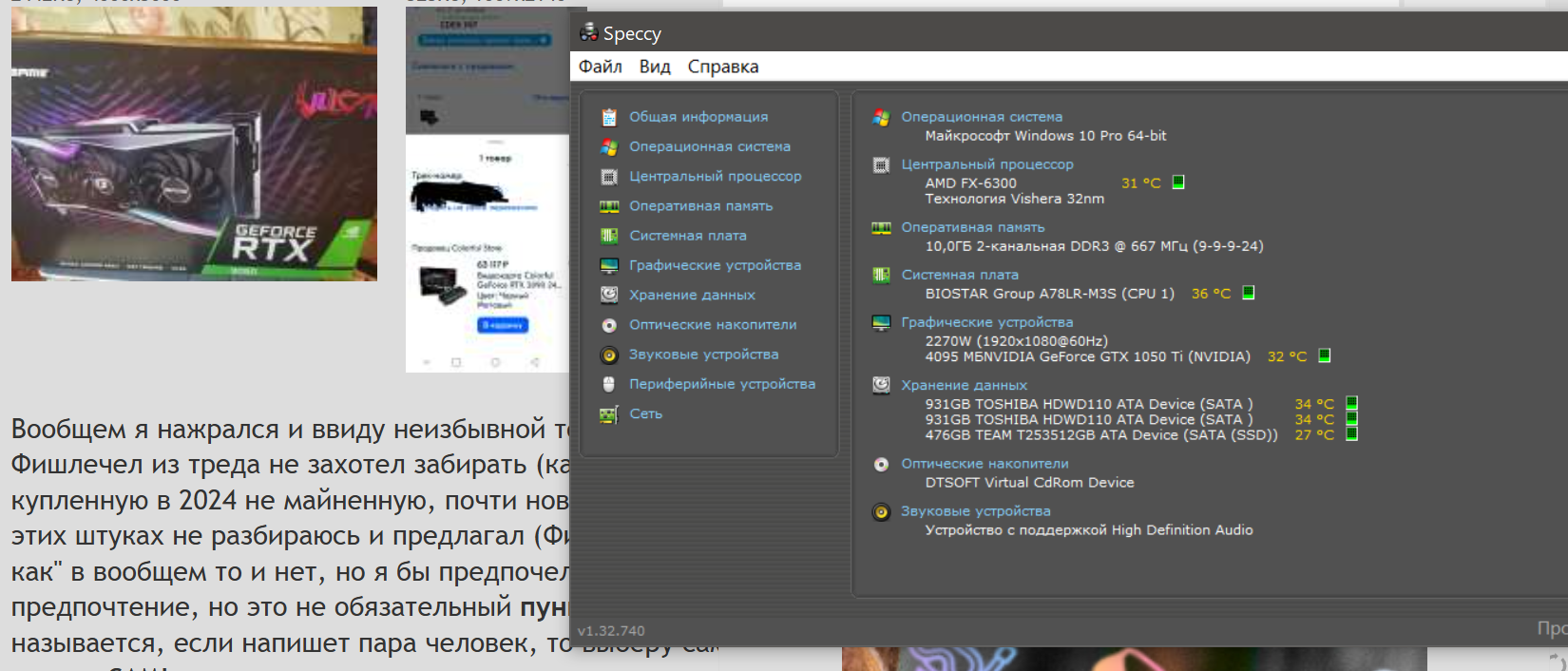Click the Графические устройства sidebar icon
The width and height of the screenshot is (1568, 671).
[609, 265]
